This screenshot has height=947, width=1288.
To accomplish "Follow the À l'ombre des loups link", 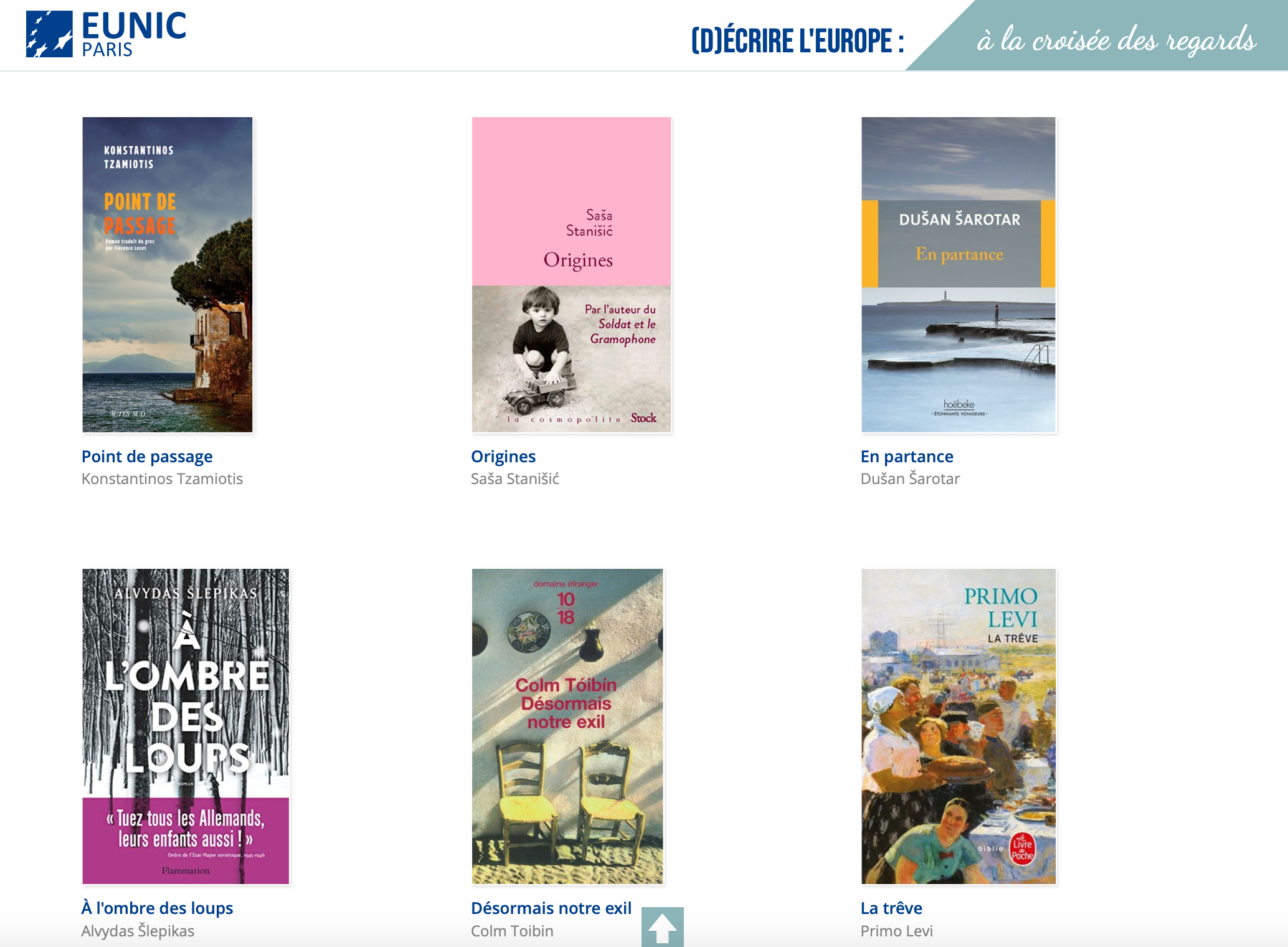I will [157, 908].
